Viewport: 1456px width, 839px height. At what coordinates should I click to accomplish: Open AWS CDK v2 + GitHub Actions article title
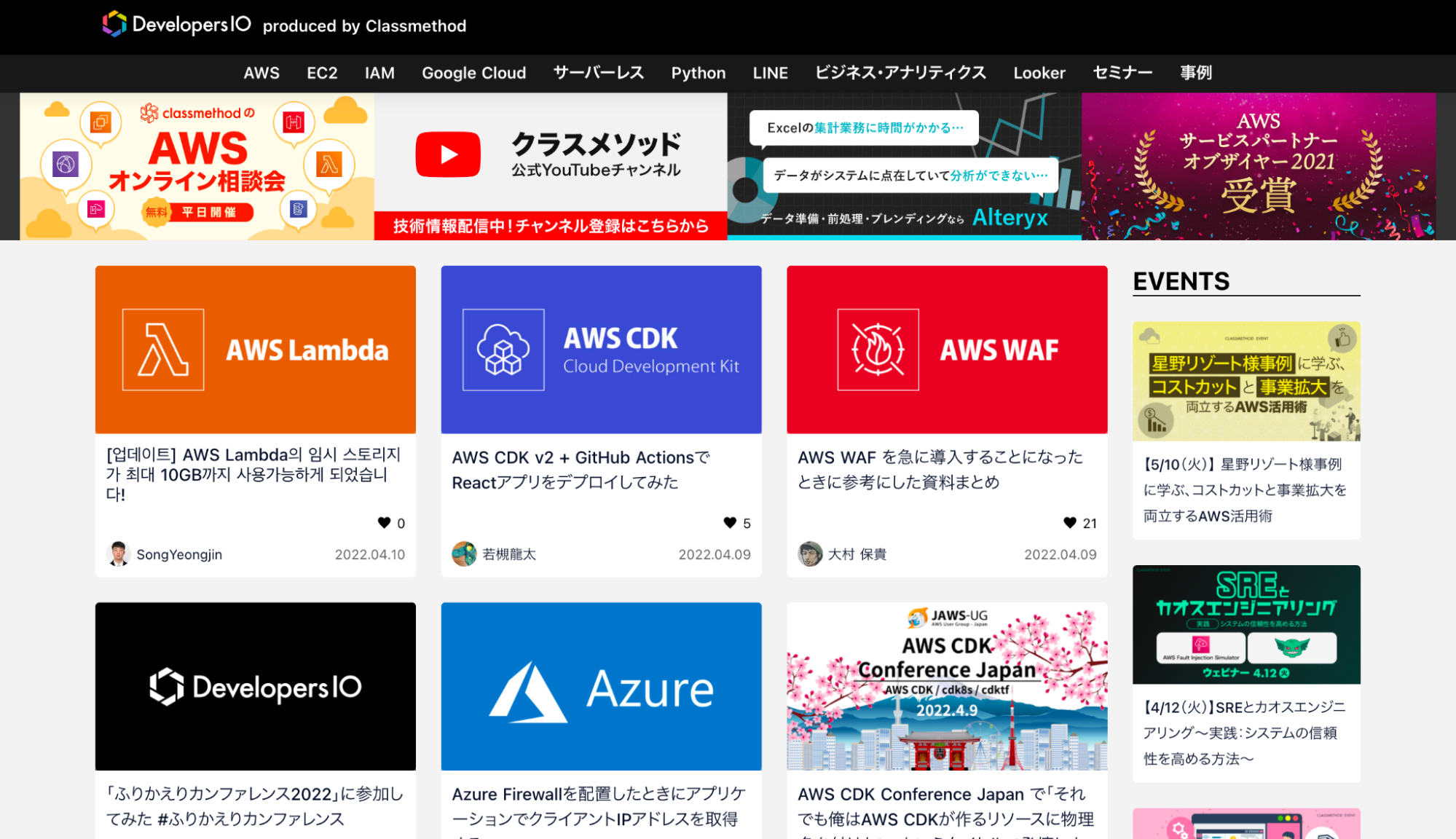tap(581, 470)
